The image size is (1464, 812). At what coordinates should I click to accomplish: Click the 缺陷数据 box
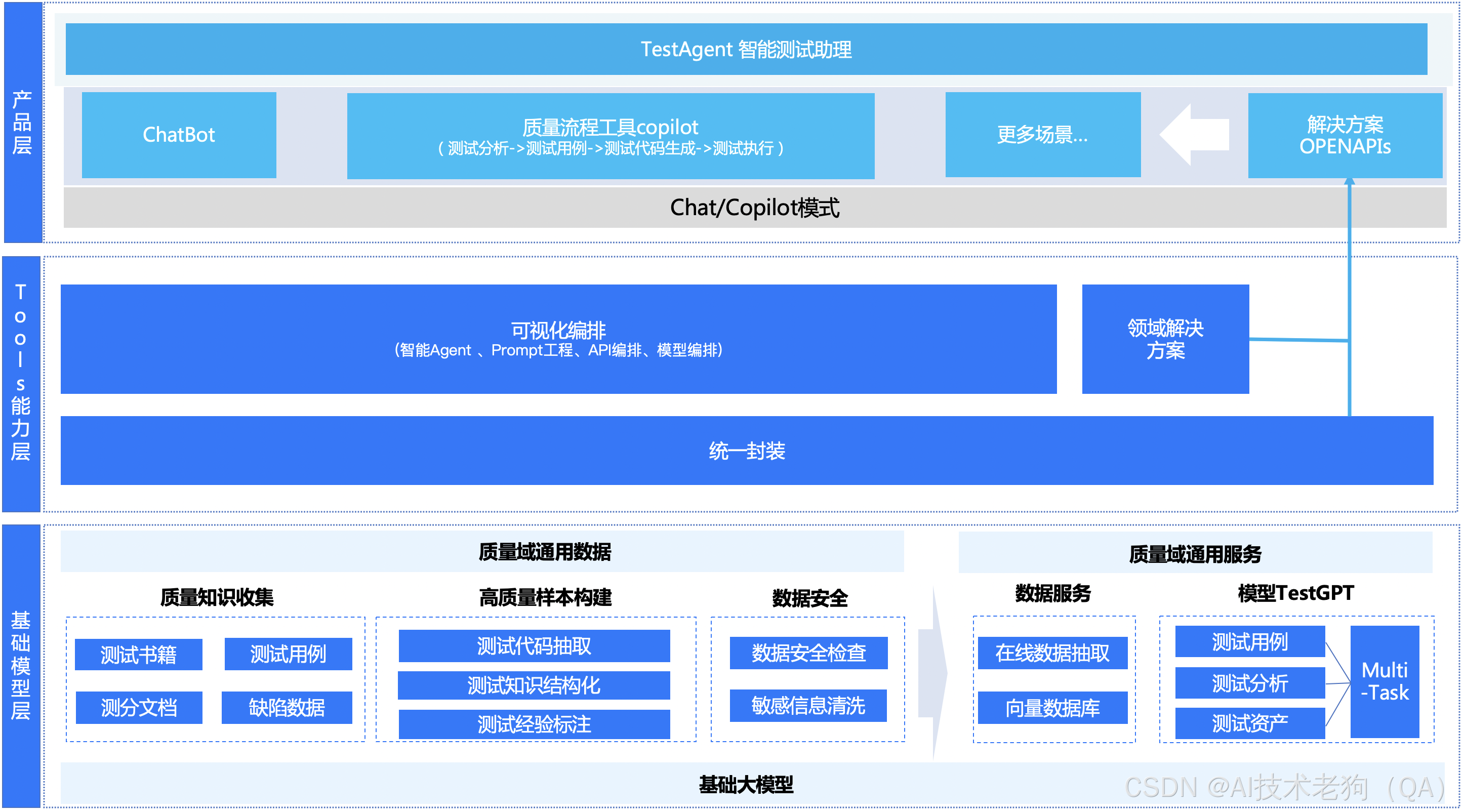pos(287,707)
